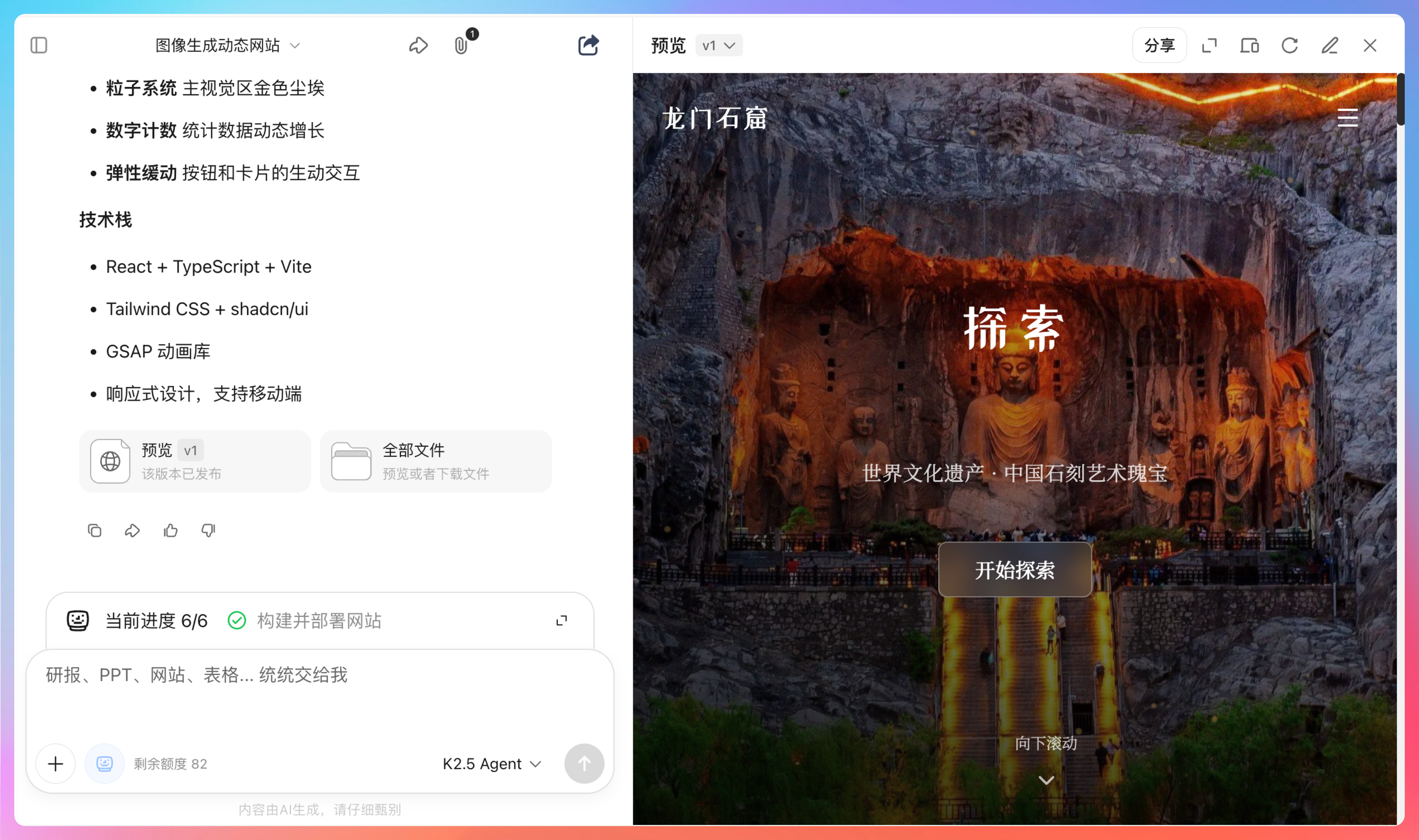Refresh the website preview
Screen dimensions: 1419x840
(x=1289, y=45)
